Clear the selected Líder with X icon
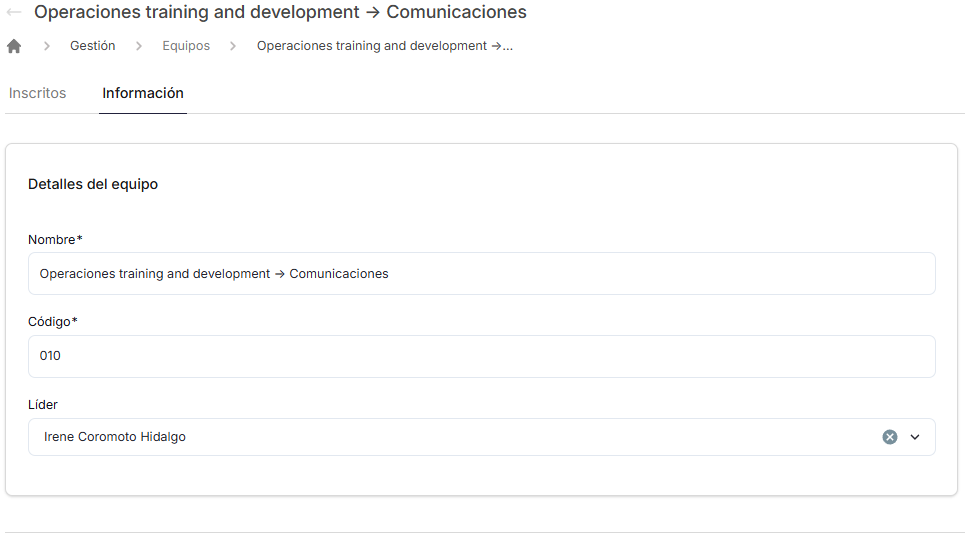Image resolution: width=965 pixels, height=537 pixels. coord(889,437)
